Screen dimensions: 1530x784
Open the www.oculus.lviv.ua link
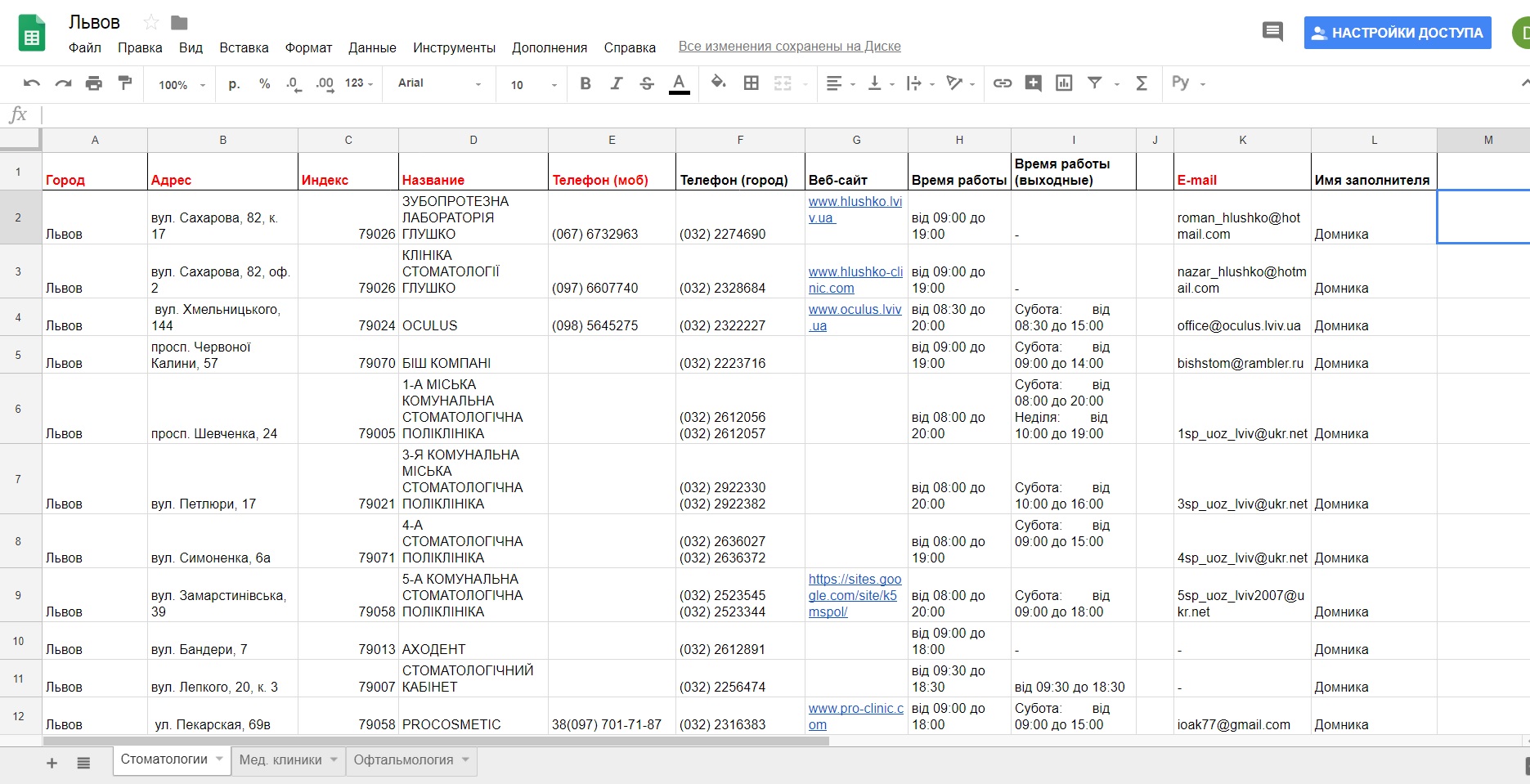855,317
